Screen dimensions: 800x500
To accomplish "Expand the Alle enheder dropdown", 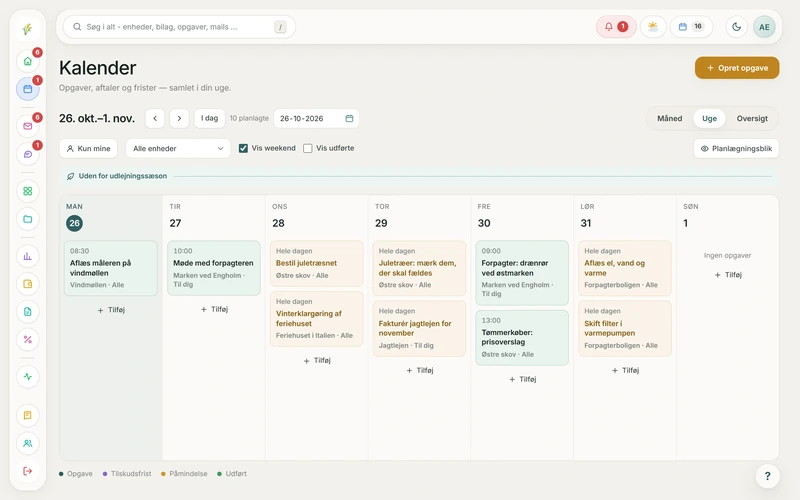I will (178, 148).
